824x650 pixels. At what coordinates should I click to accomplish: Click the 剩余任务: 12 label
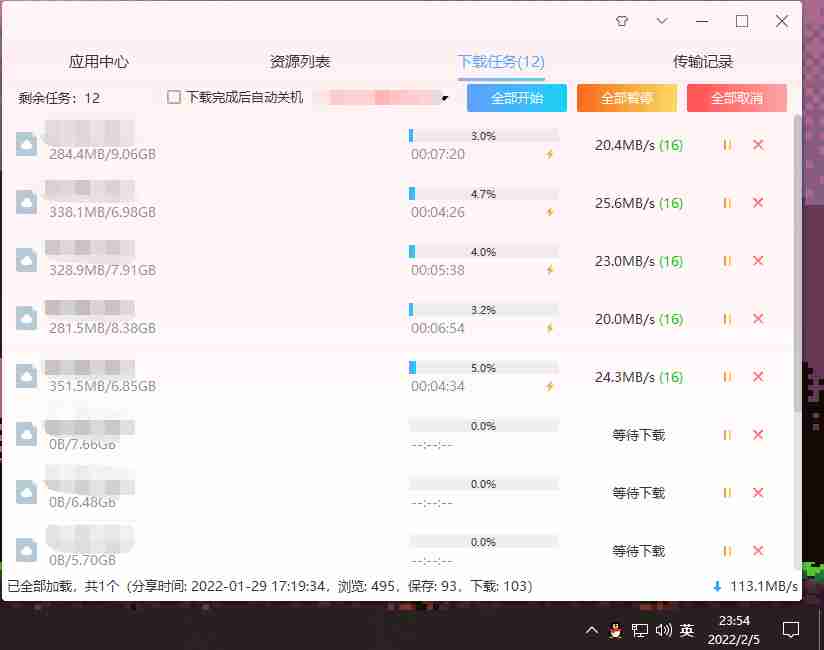59,98
